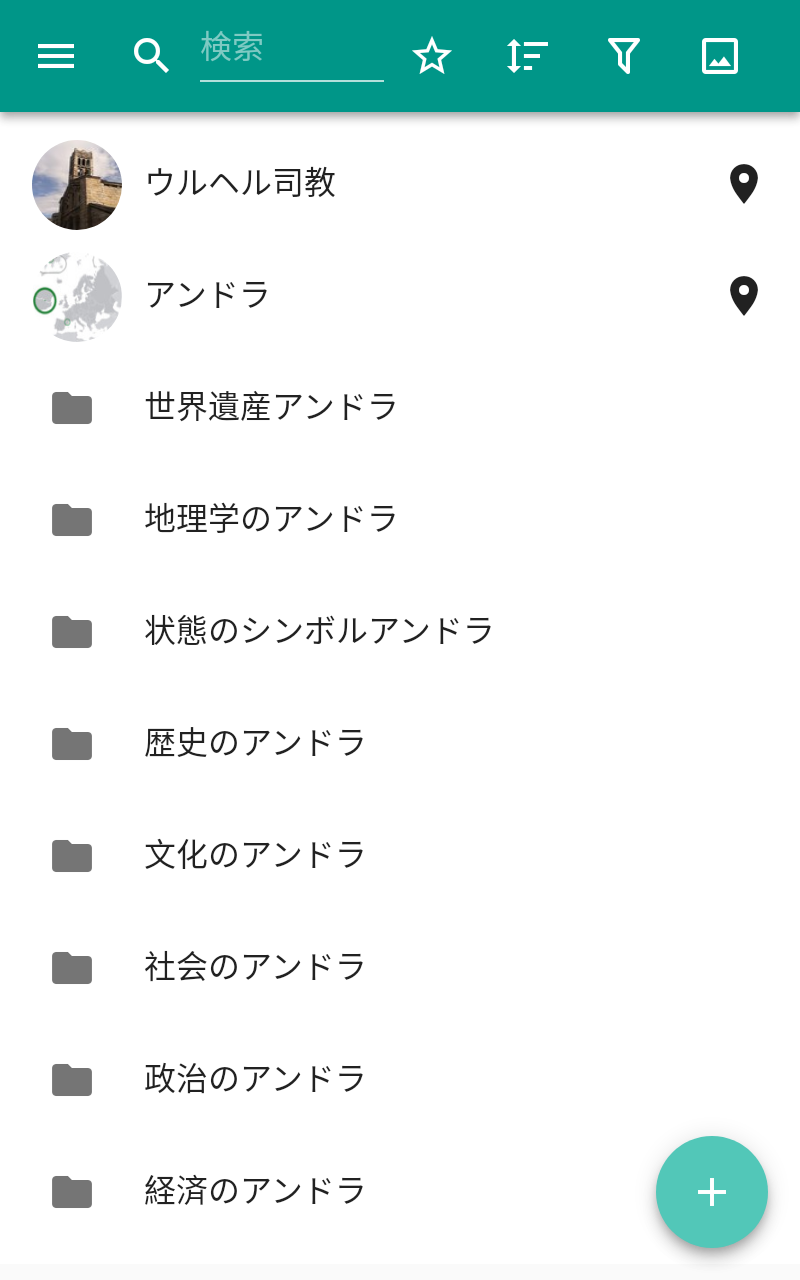Show アンドラ location pin on map
This screenshot has width=800, height=1280.
743,296
